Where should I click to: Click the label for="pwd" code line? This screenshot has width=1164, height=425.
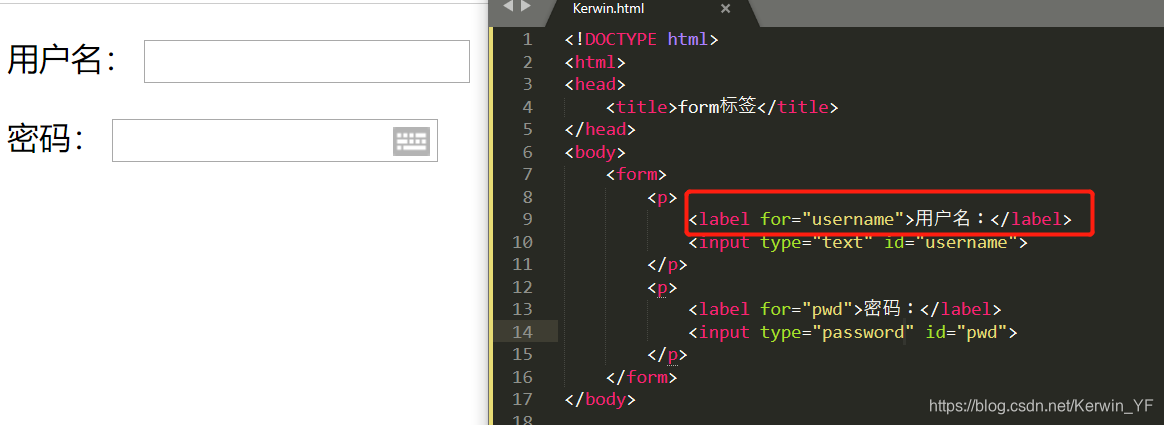(845, 309)
